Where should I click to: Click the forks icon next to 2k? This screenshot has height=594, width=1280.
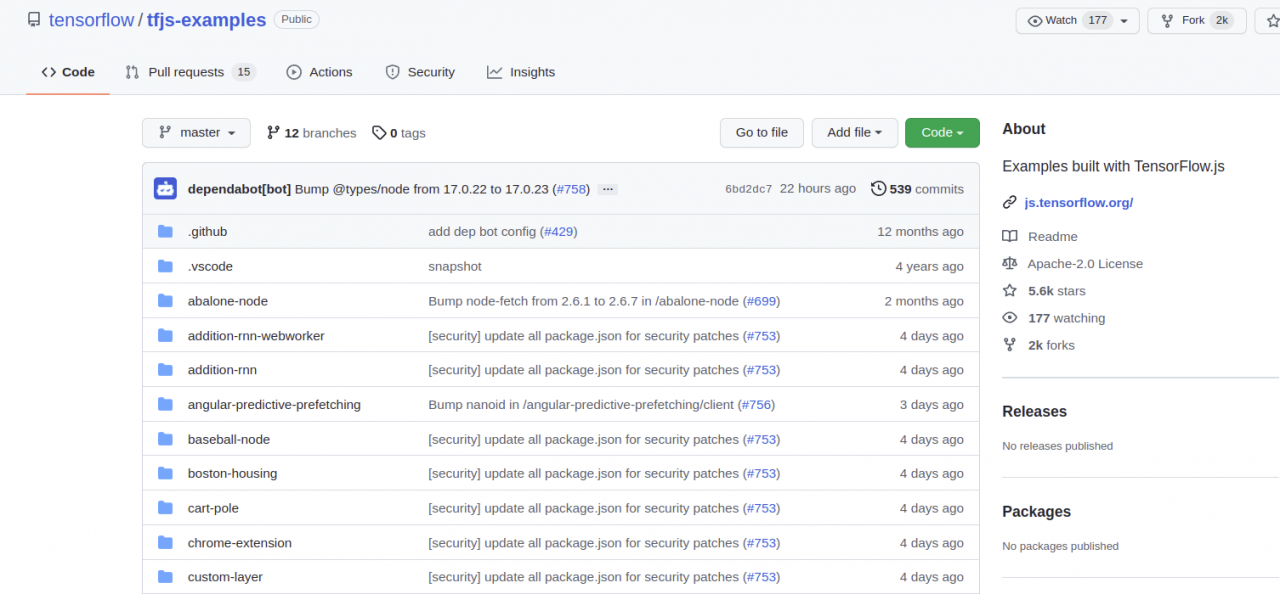pyautogui.click(x=1010, y=344)
